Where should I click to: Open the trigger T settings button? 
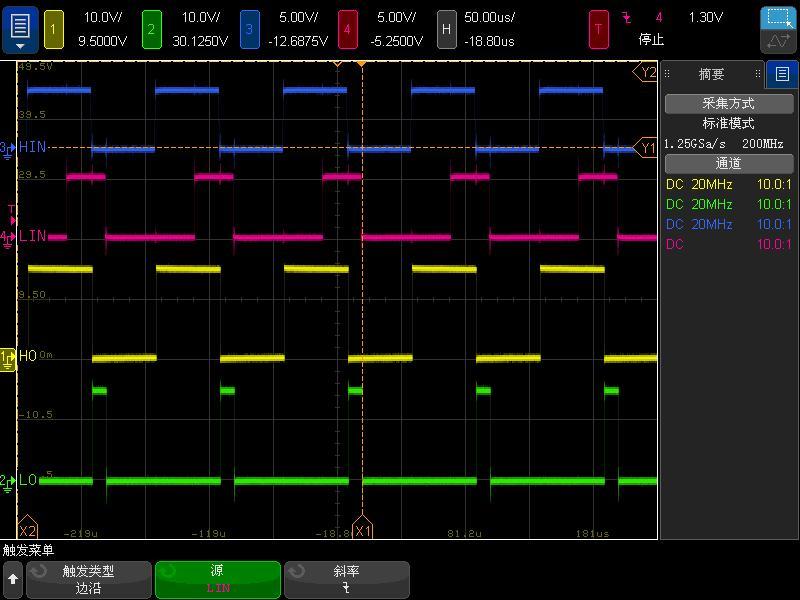598,30
